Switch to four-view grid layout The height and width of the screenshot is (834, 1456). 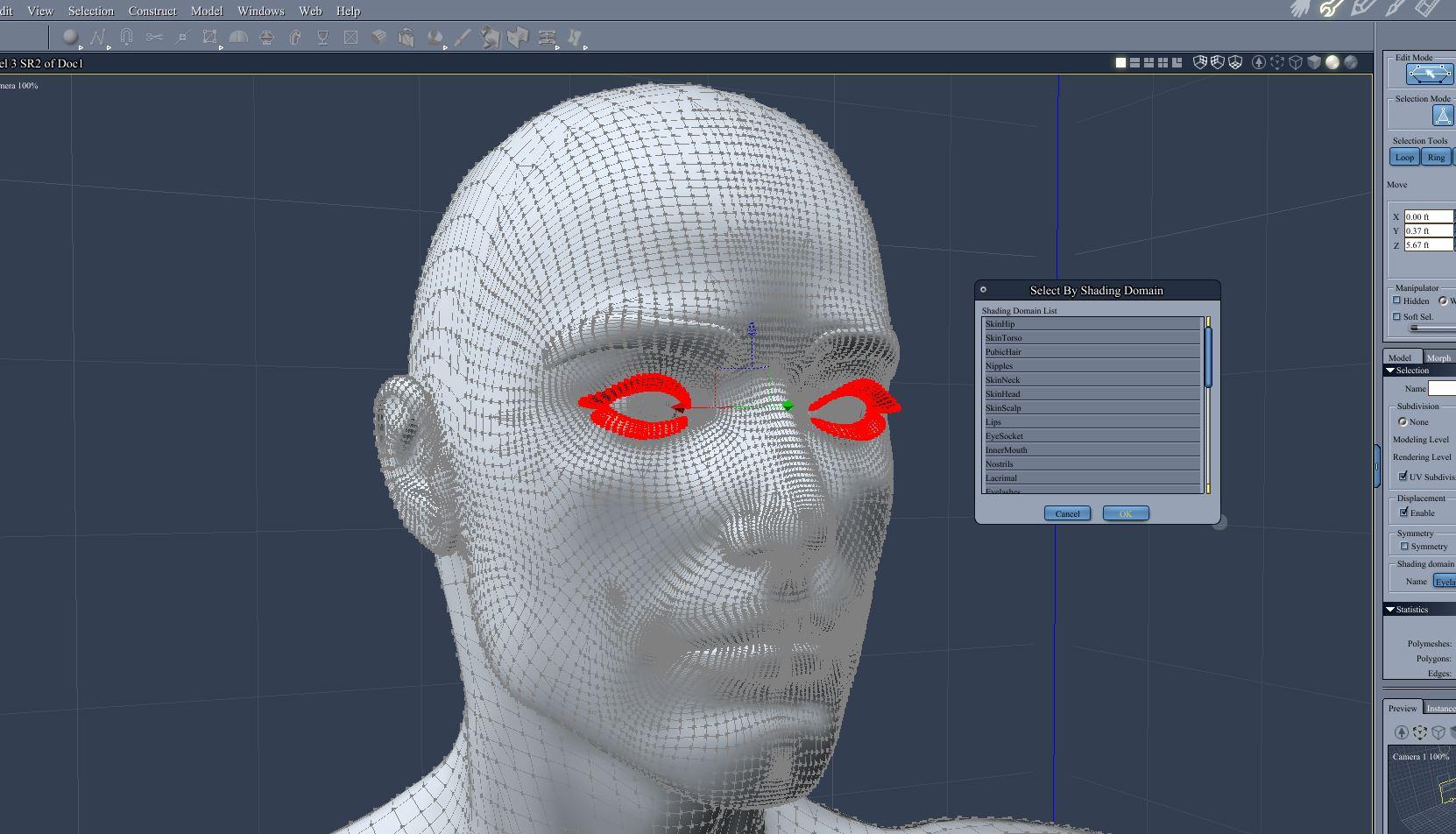click(x=1163, y=62)
